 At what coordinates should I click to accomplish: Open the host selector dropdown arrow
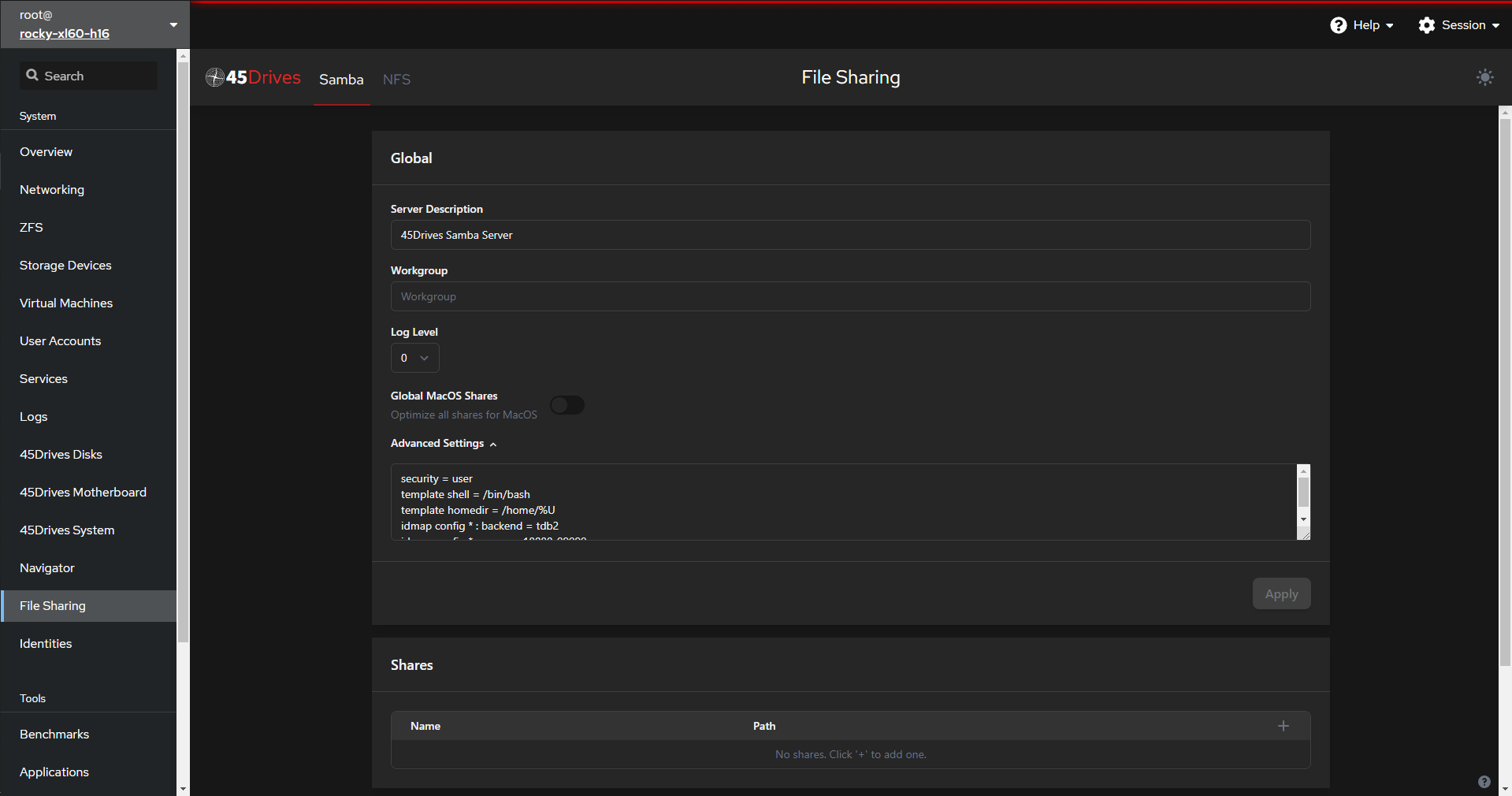(x=173, y=24)
